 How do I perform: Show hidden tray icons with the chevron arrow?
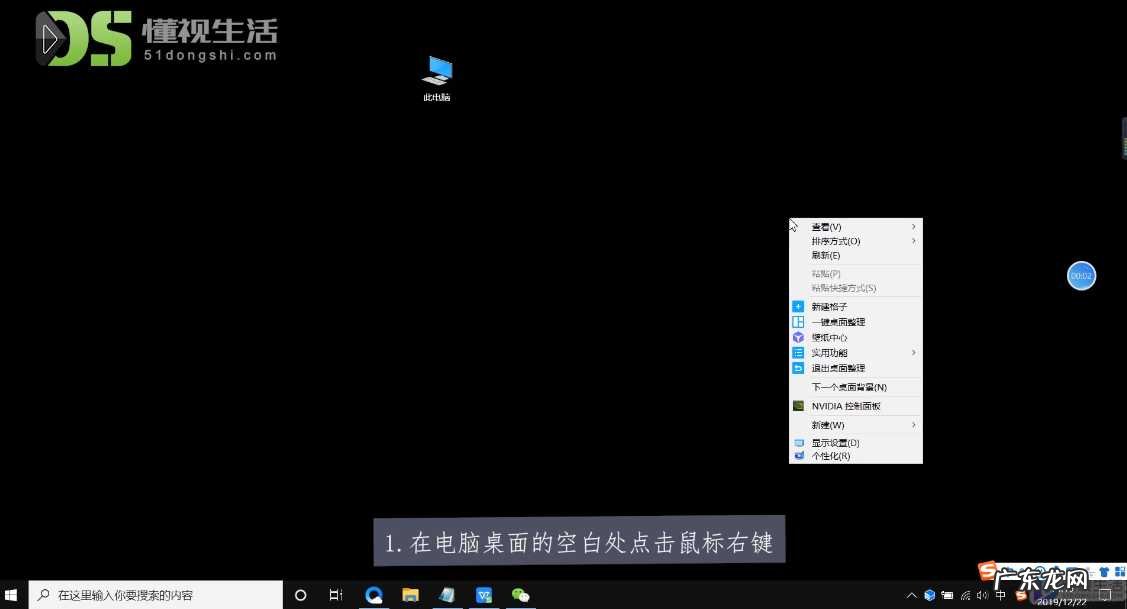pos(912,595)
